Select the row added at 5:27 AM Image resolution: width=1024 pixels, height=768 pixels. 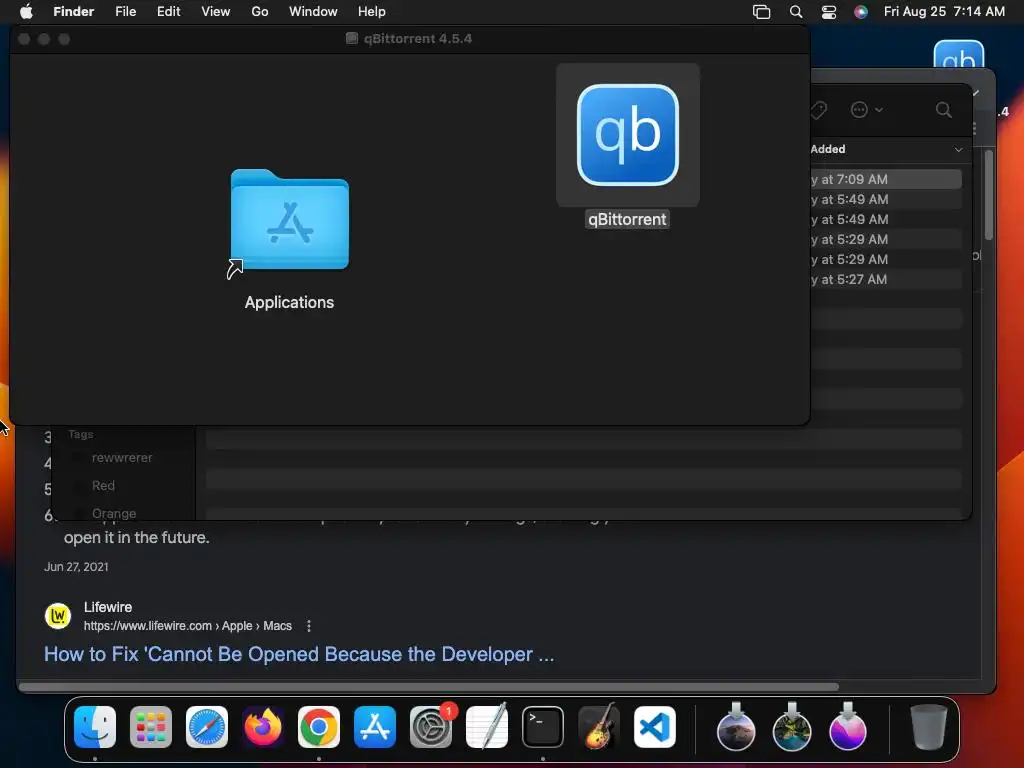[886, 280]
